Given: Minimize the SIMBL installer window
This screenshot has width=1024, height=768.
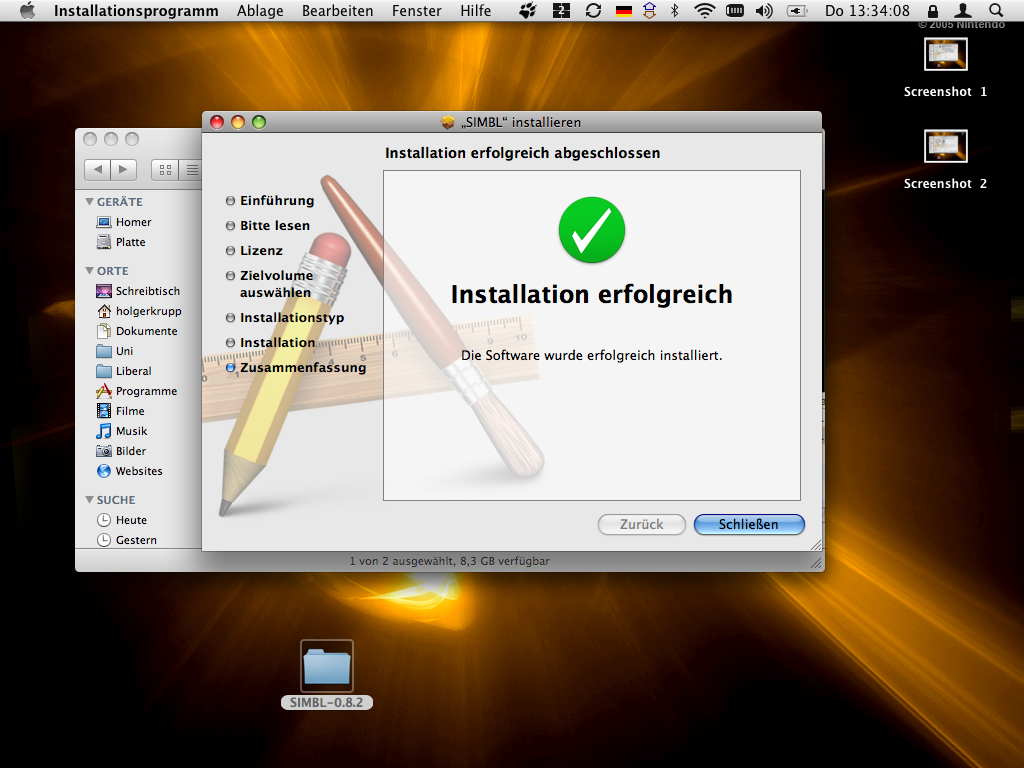Looking at the screenshot, I should pyautogui.click(x=238, y=122).
